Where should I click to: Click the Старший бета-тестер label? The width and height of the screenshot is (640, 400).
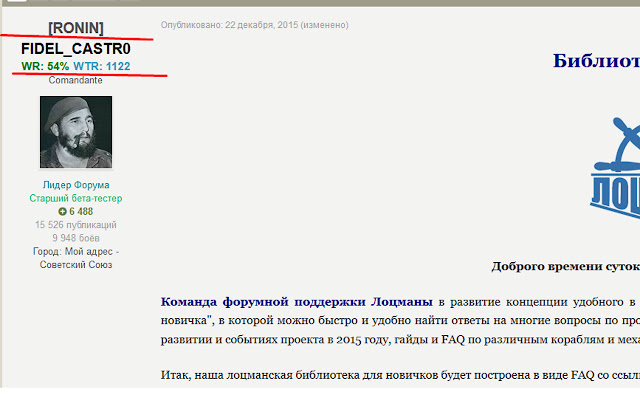[76, 198]
